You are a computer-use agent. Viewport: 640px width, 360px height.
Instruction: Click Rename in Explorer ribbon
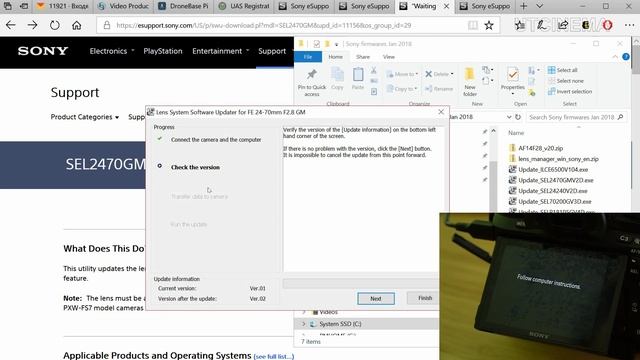(x=439, y=89)
